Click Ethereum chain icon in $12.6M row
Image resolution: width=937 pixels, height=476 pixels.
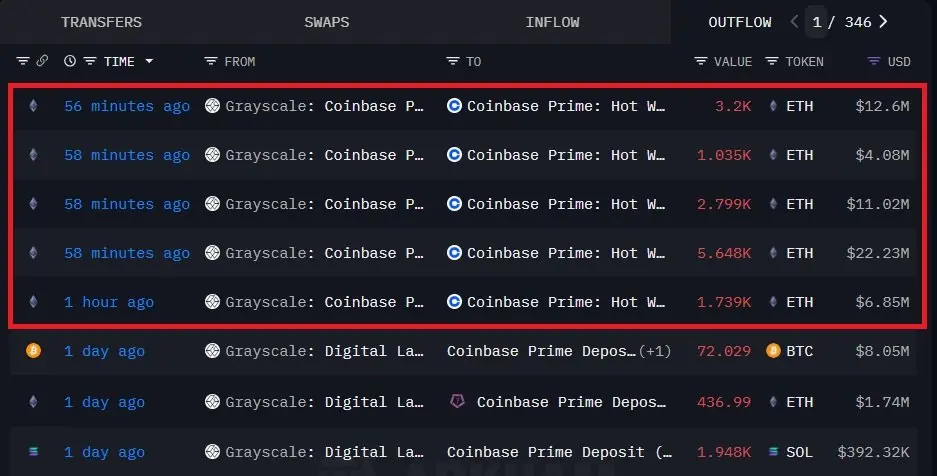[33, 106]
